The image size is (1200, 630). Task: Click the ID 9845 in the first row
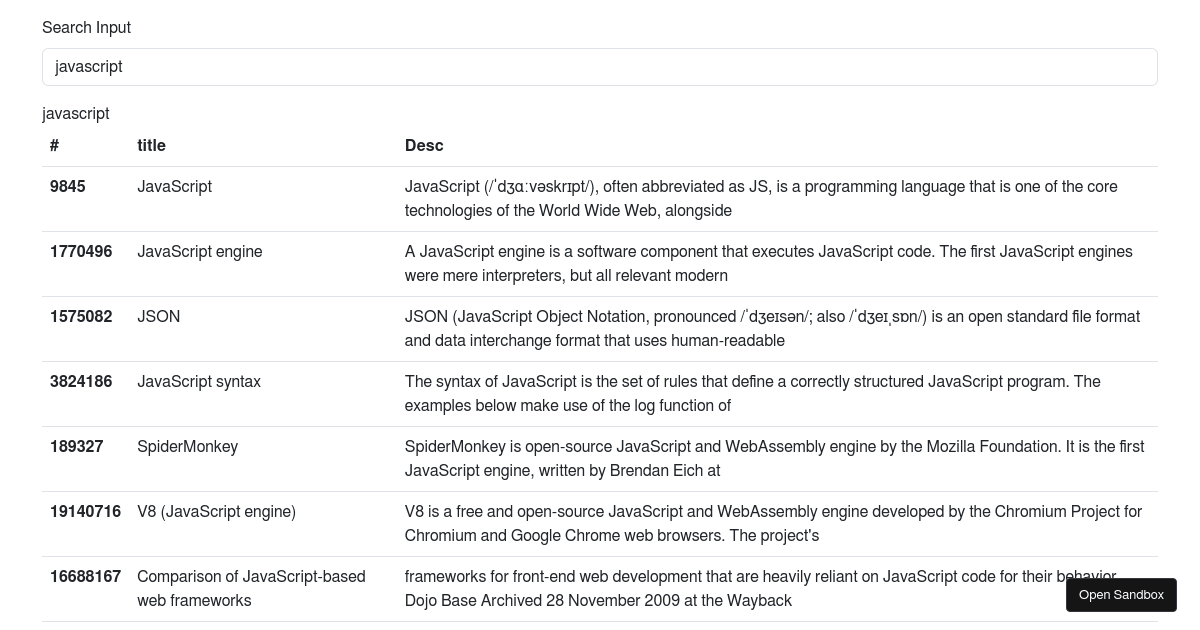pos(67,187)
